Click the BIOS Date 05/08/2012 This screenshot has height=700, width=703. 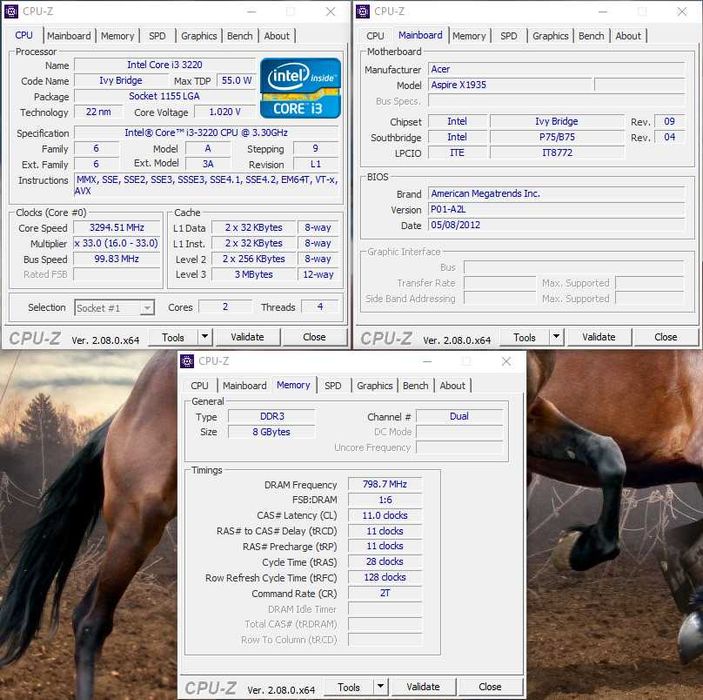556,225
